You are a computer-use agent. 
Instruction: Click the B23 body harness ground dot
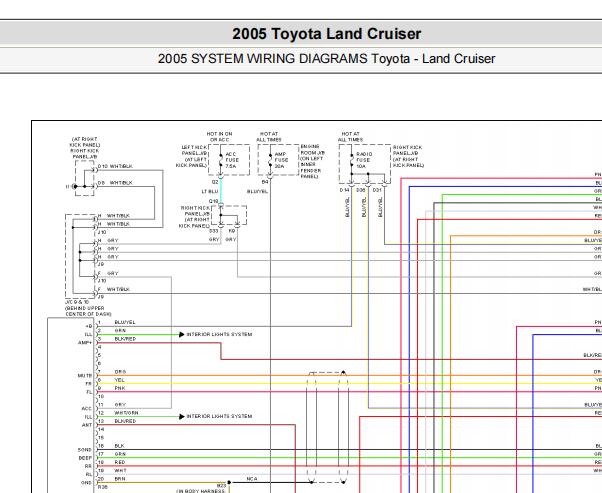click(229, 480)
